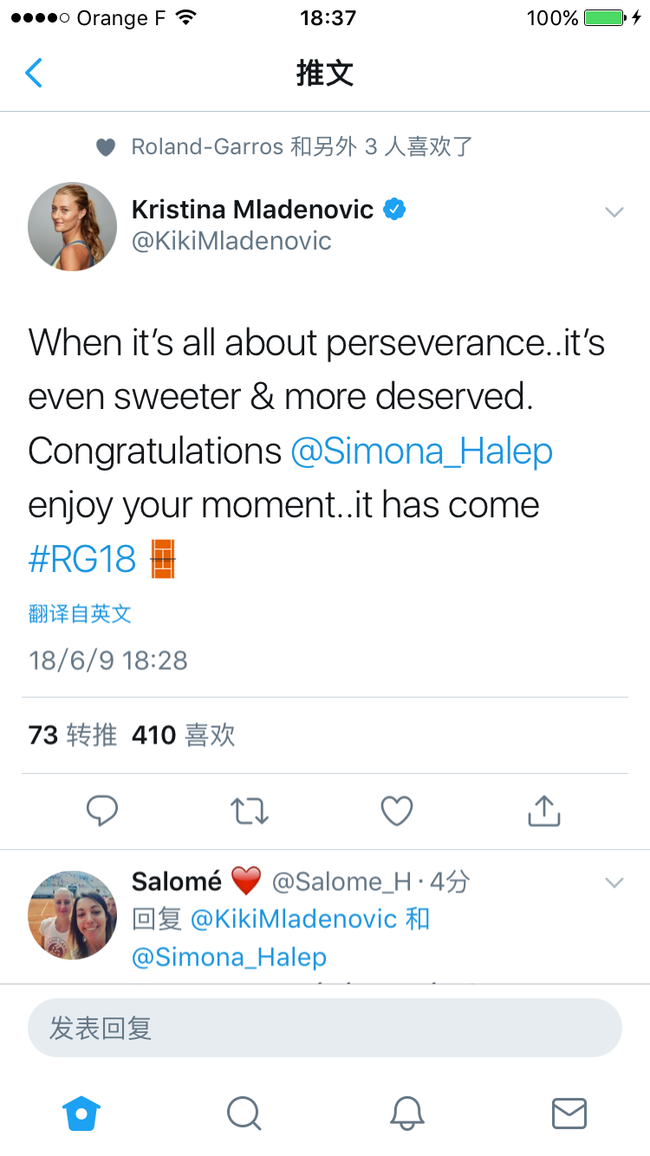Open reply bubble icon under tweet
The width and height of the screenshot is (650, 1156).
(102, 810)
